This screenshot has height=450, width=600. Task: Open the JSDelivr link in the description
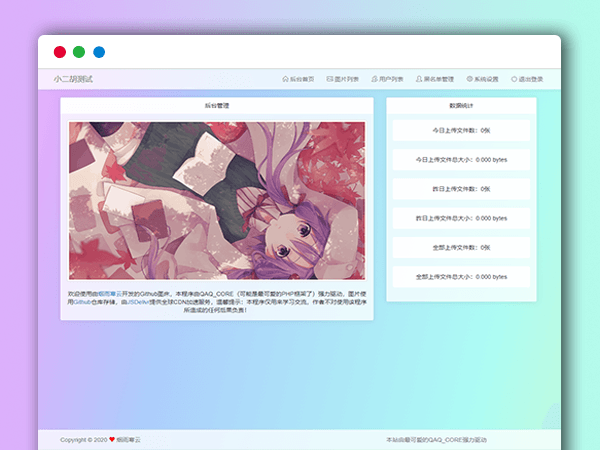138,302
